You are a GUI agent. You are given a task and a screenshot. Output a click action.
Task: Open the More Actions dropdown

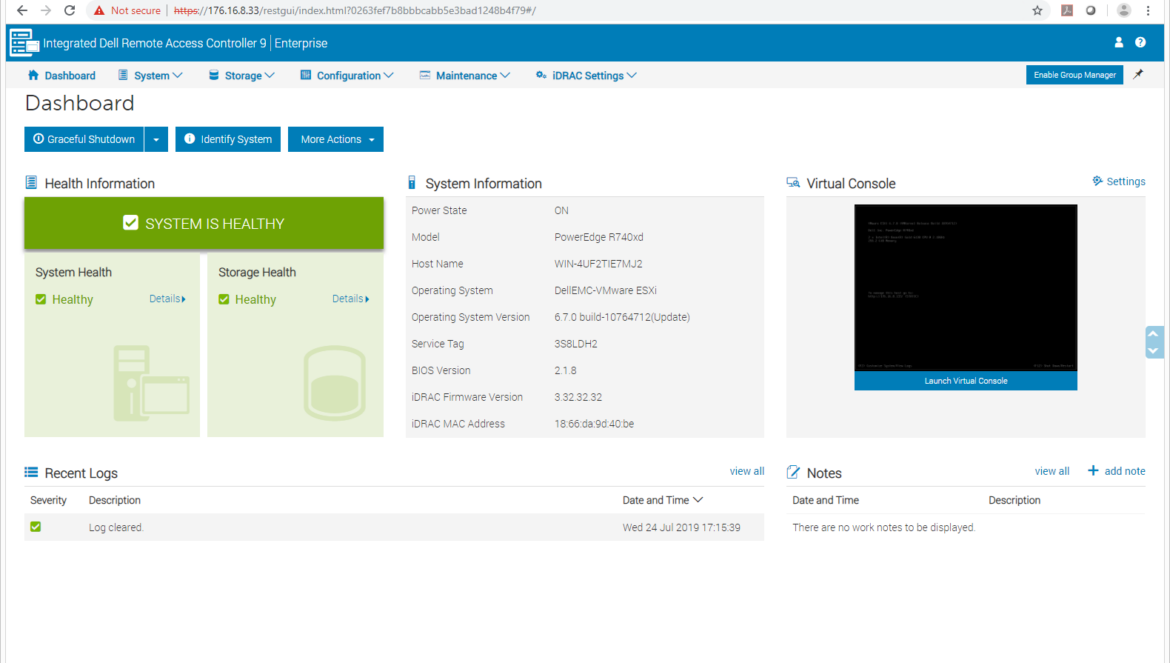(x=336, y=139)
